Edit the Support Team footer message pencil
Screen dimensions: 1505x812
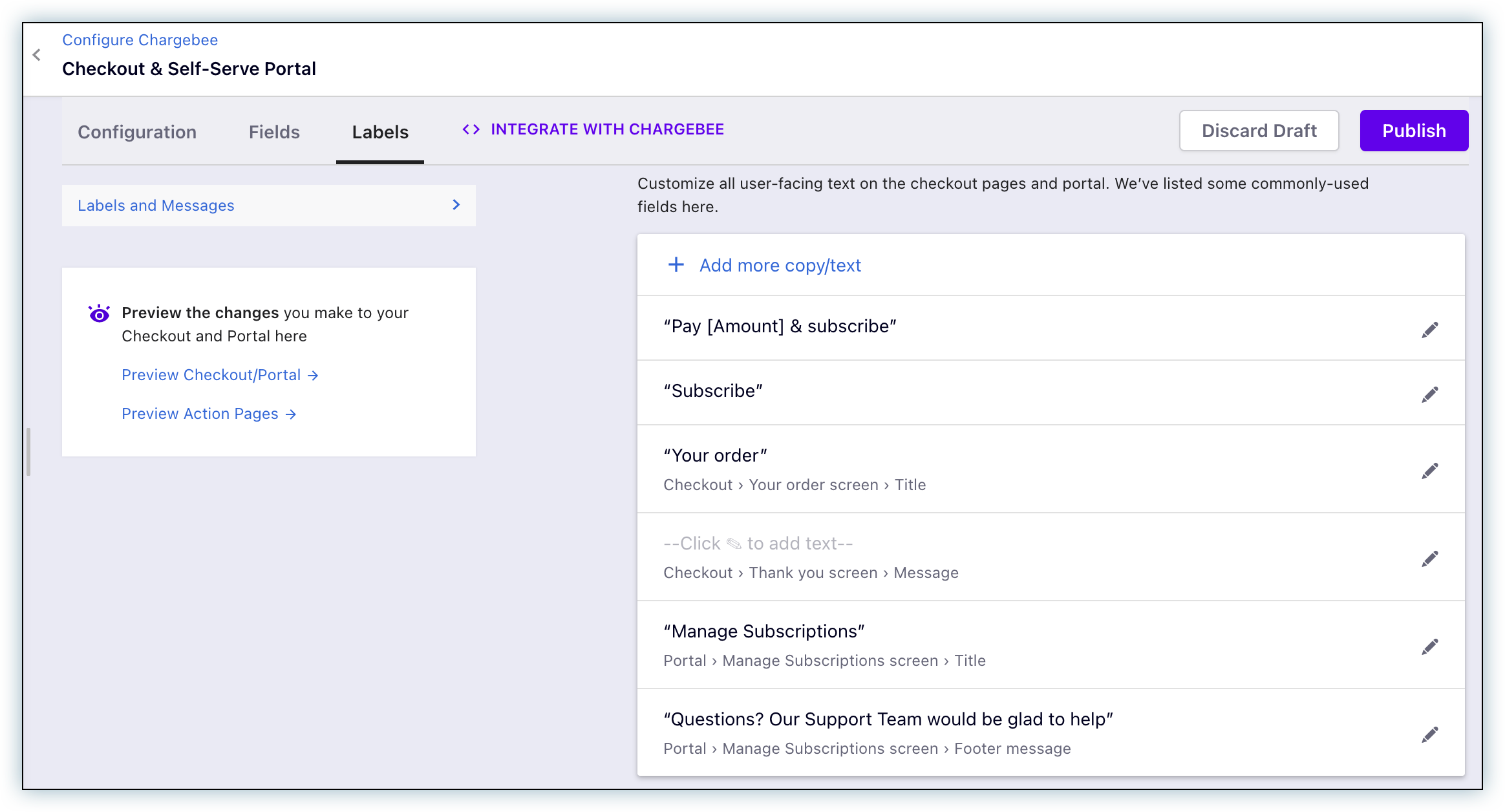coord(1429,734)
